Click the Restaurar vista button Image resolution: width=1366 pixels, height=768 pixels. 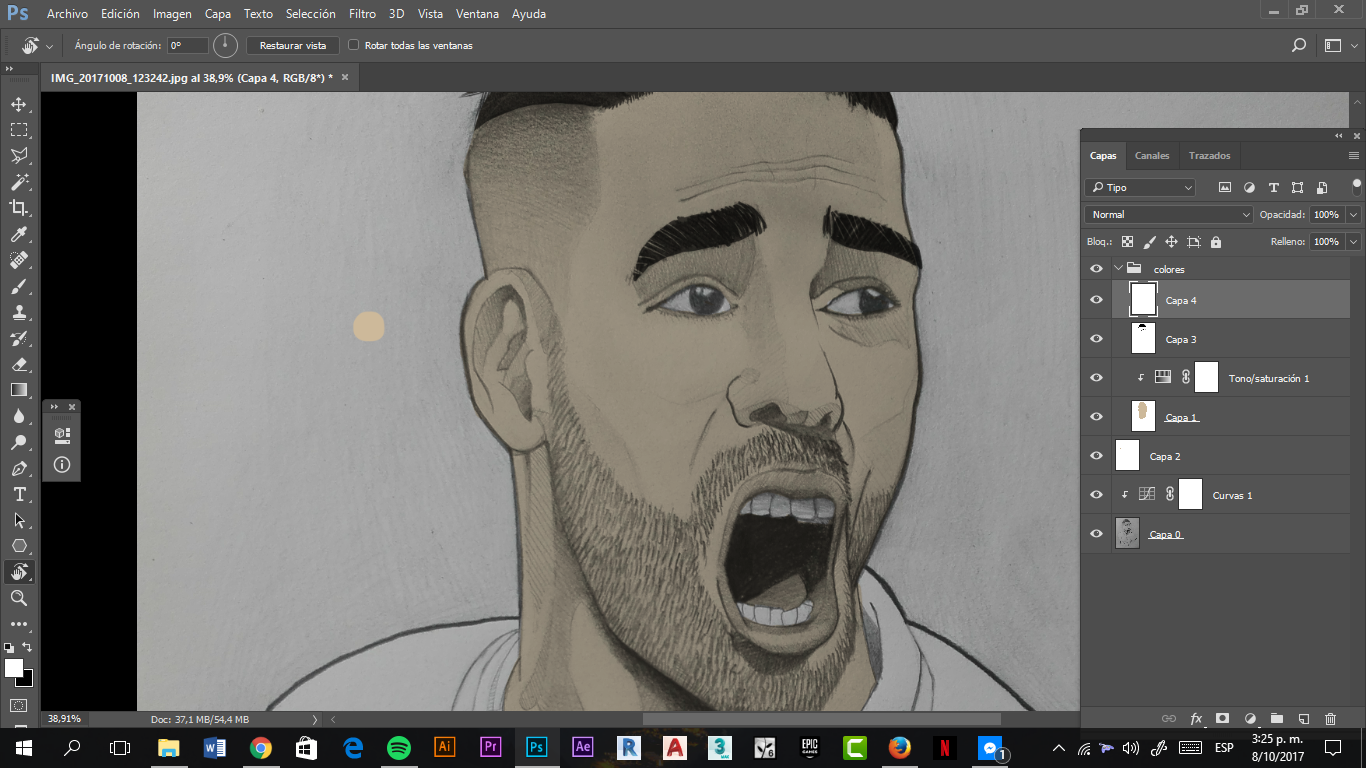click(293, 45)
